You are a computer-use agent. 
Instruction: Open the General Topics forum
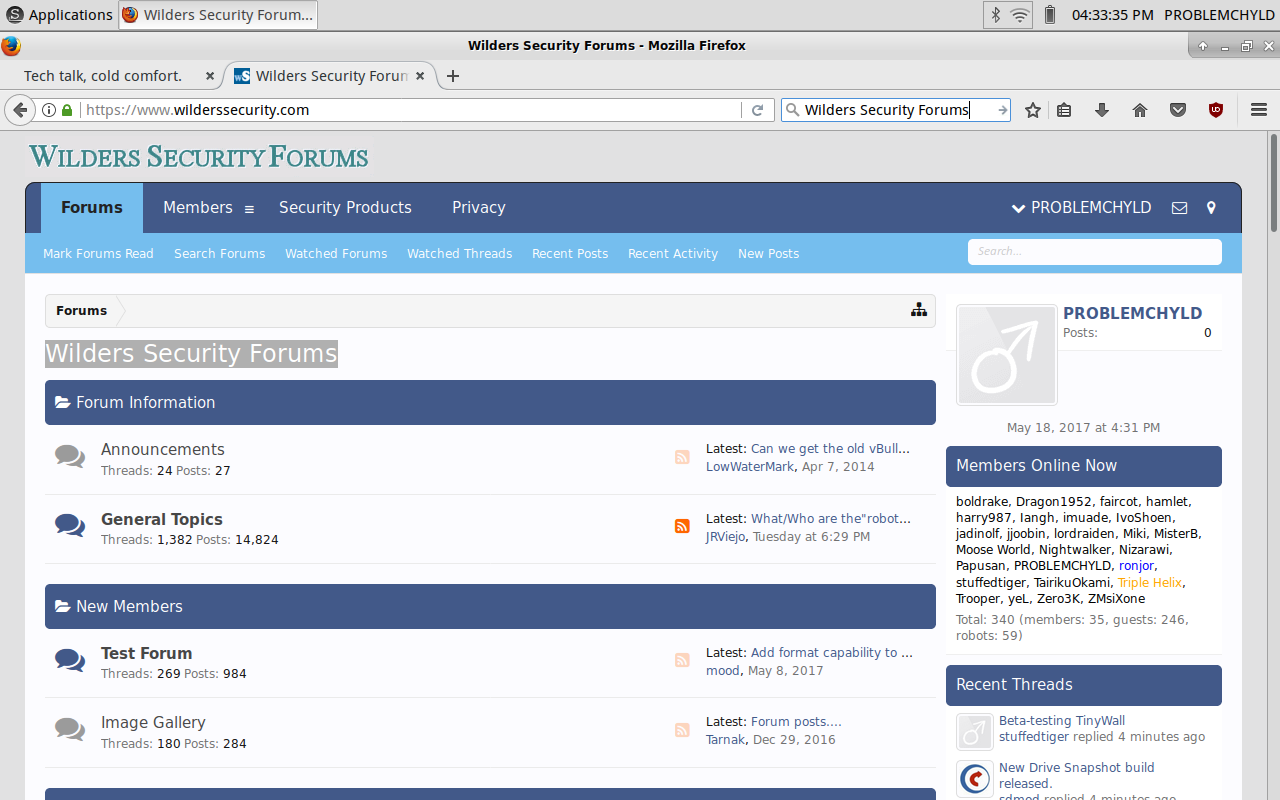[162, 519]
